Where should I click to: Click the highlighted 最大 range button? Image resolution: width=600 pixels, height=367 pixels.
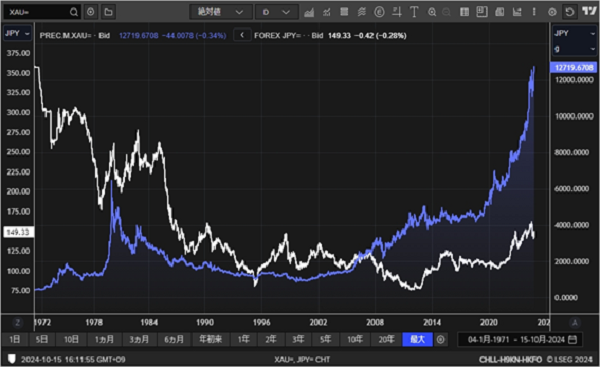tap(417, 339)
